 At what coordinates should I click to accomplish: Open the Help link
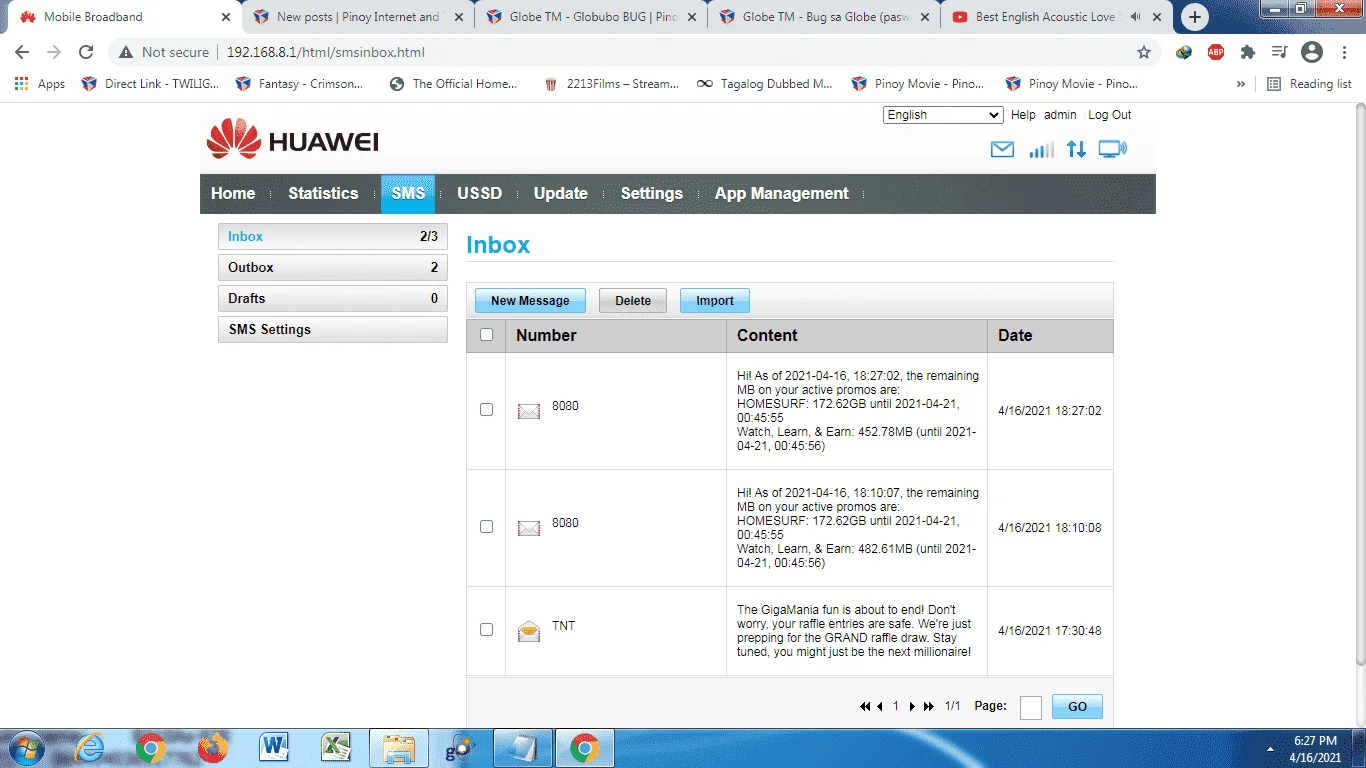point(1023,115)
